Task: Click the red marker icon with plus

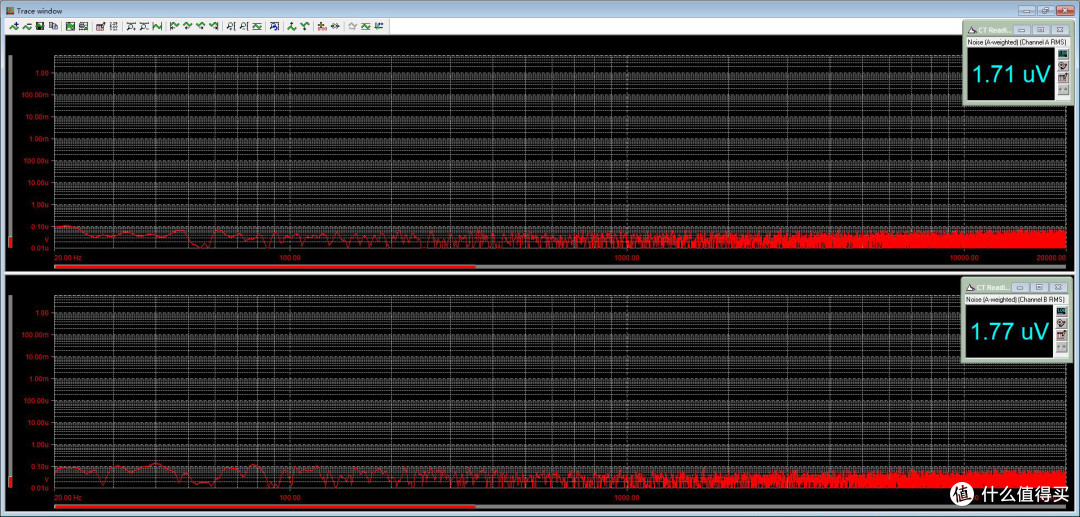Action: (322, 26)
